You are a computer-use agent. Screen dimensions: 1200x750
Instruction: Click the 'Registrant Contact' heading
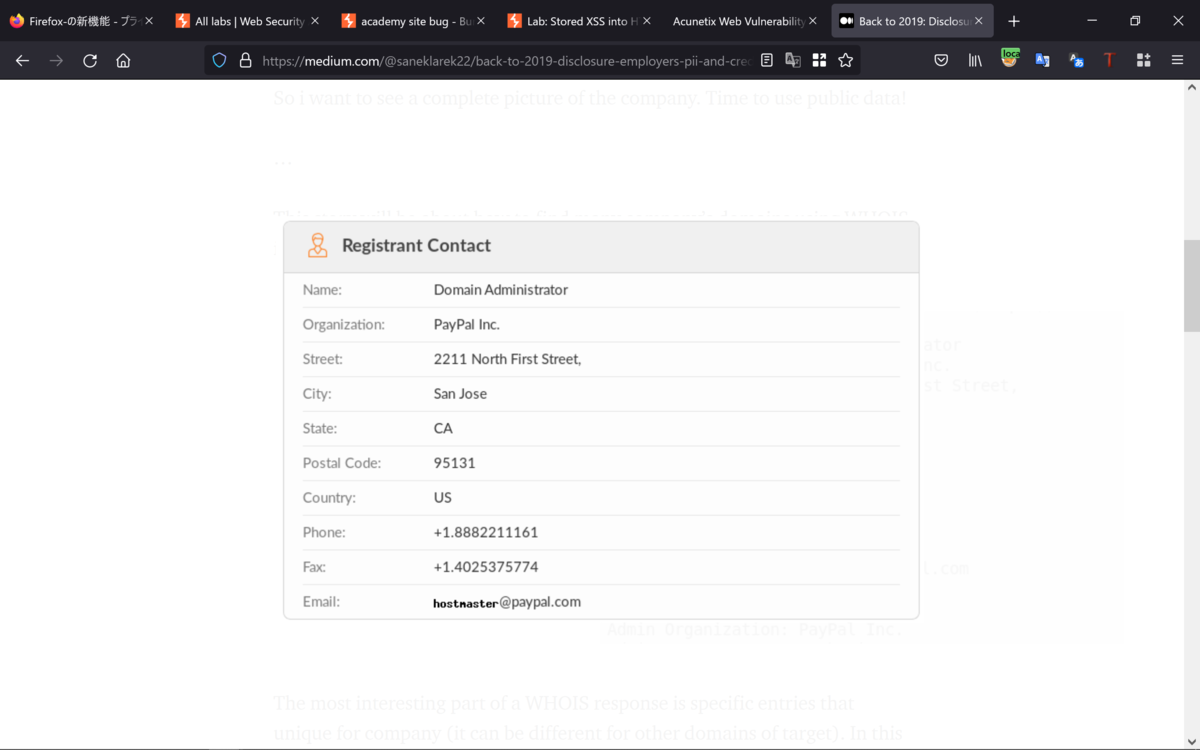[416, 246]
